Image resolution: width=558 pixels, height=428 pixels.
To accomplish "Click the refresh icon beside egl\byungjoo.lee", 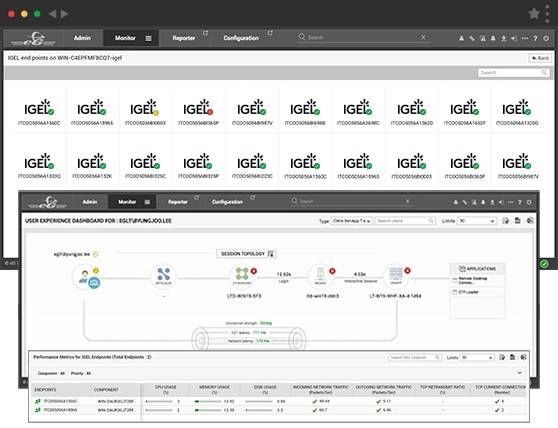I will pos(95,254).
